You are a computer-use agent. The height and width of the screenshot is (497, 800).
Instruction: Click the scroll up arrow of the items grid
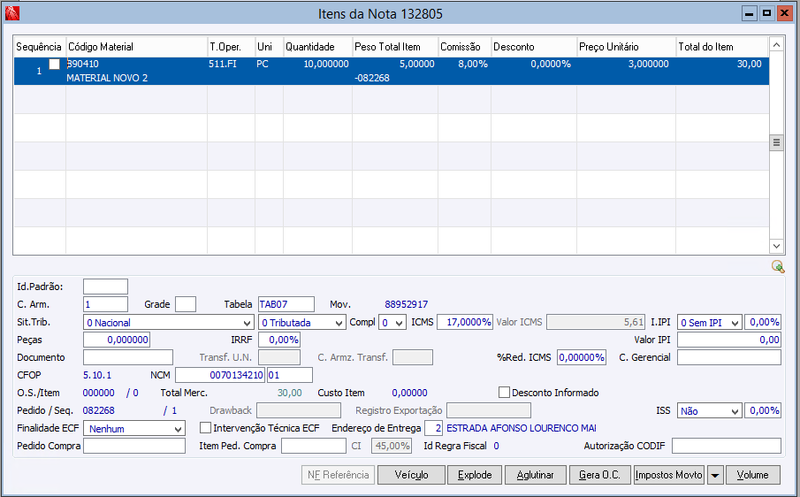(775, 46)
